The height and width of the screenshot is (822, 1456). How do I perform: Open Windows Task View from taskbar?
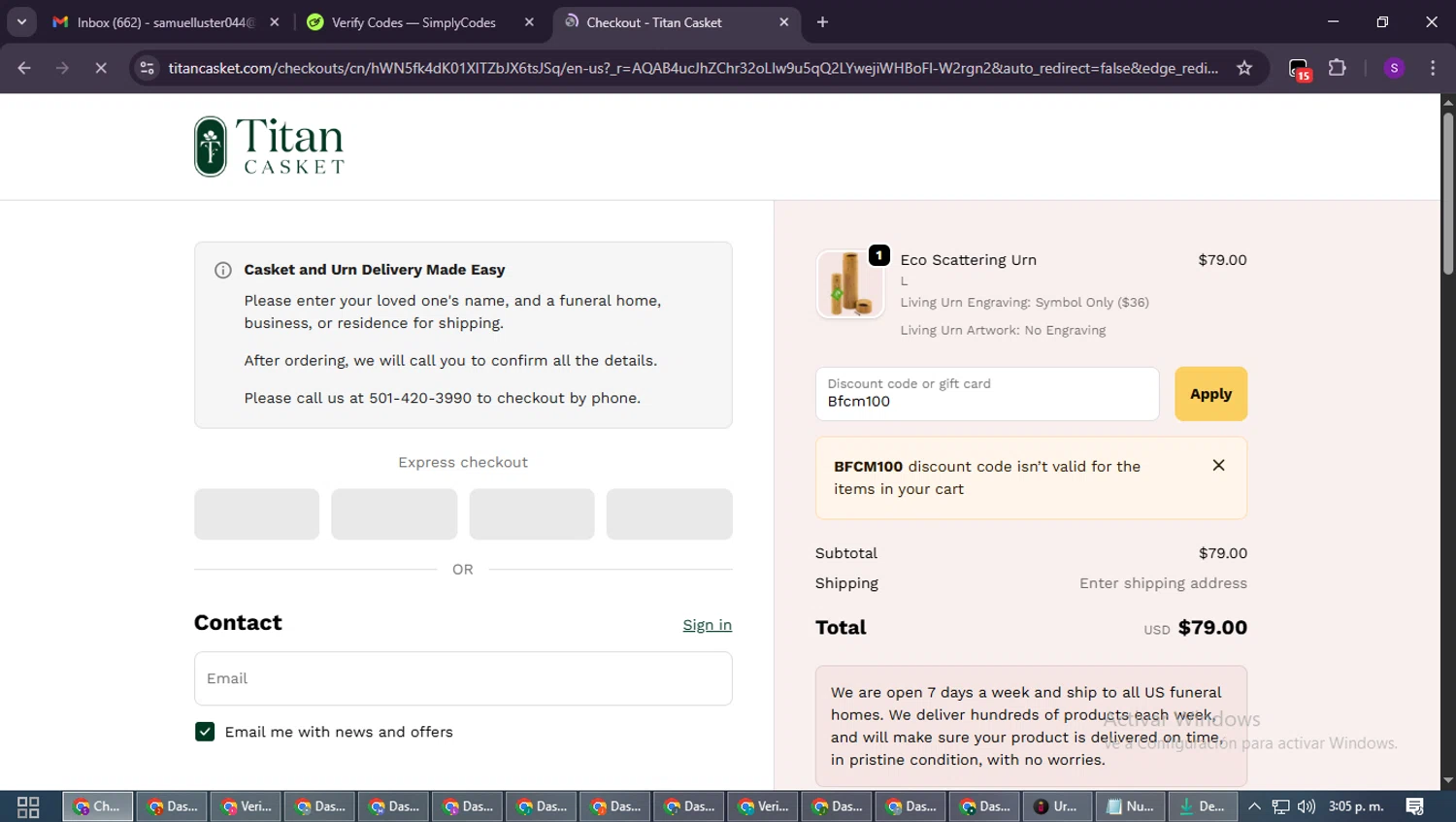(28, 806)
